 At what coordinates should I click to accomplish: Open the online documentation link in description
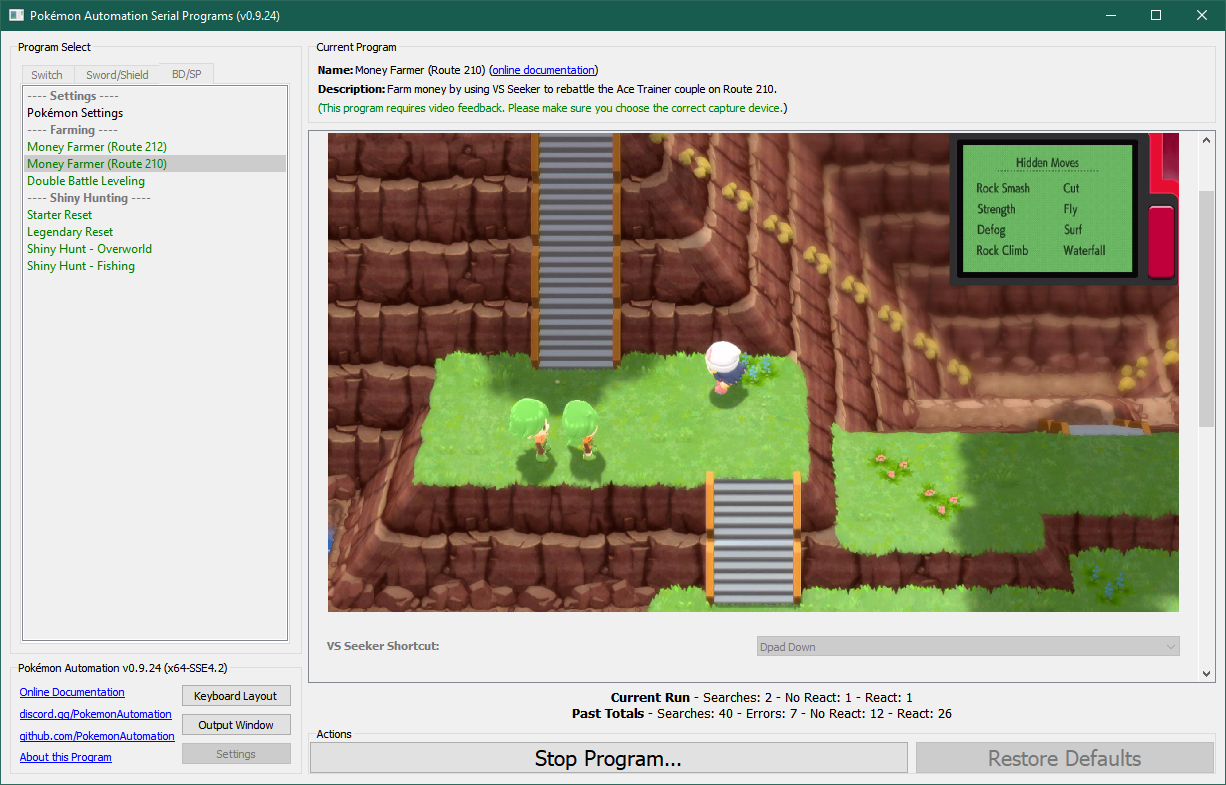[544, 70]
